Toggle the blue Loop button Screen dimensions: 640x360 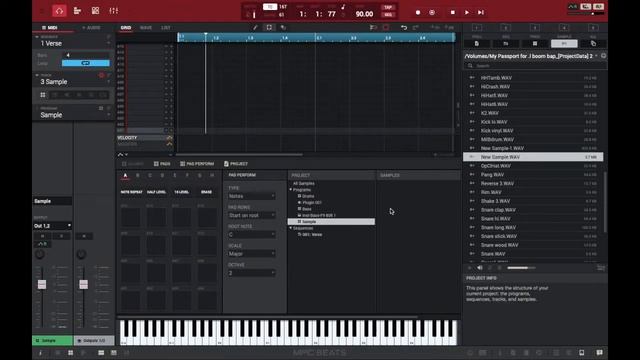(86, 63)
